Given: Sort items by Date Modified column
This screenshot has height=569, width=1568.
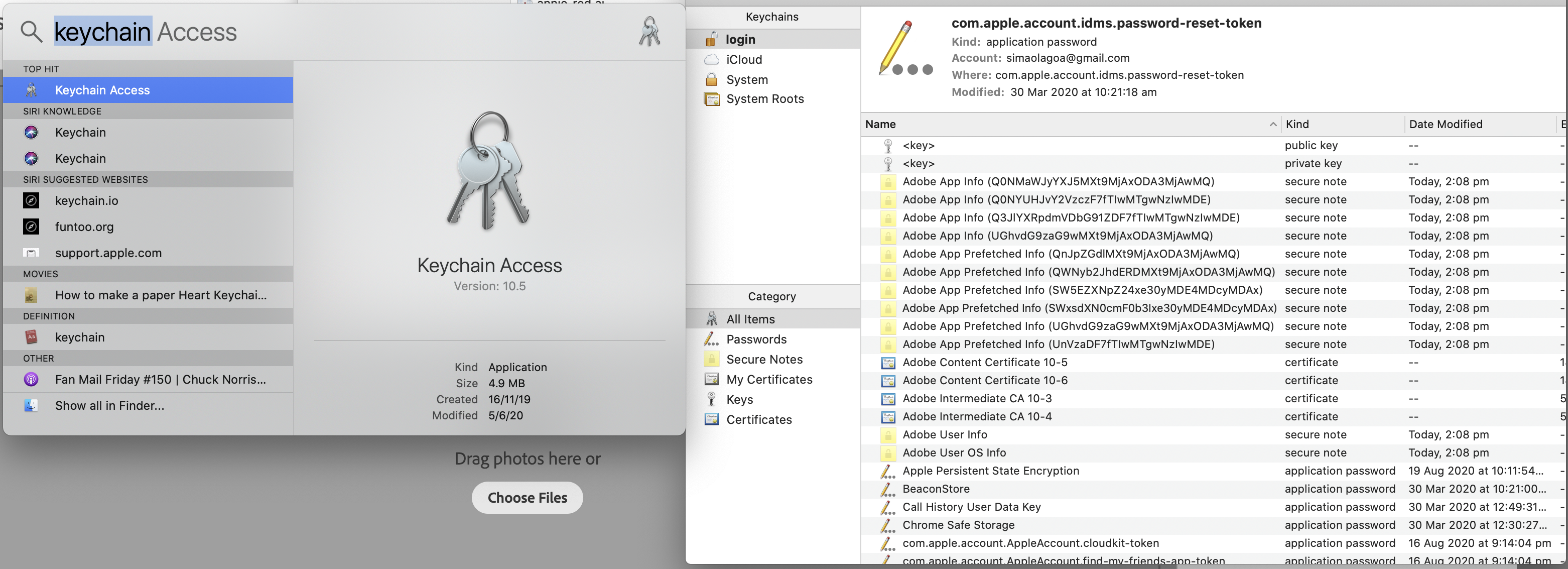Looking at the screenshot, I should point(1445,124).
